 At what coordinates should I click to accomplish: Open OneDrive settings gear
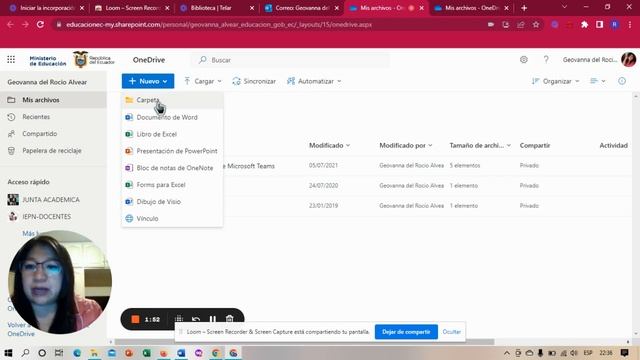(524, 60)
